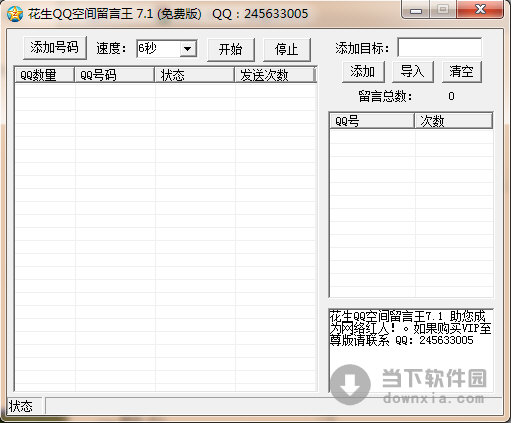Image resolution: width=511 pixels, height=423 pixels.
Task: Click the 添加号码 button
Action: (x=55, y=48)
